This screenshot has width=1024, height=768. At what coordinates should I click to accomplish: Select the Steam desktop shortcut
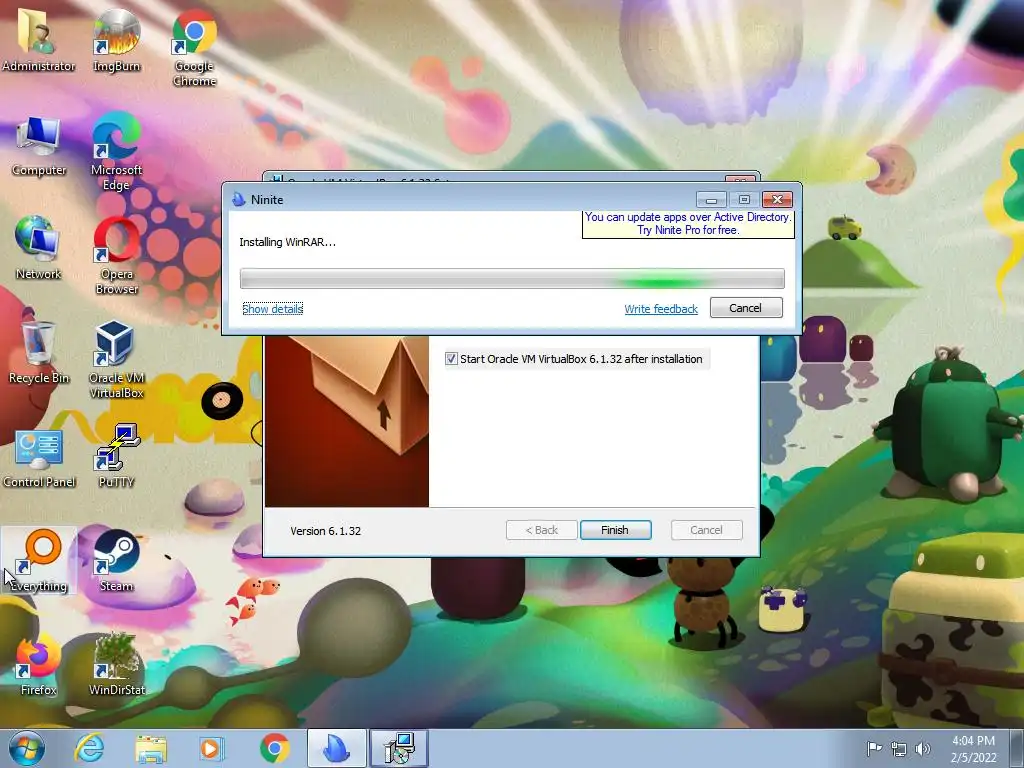tap(116, 560)
